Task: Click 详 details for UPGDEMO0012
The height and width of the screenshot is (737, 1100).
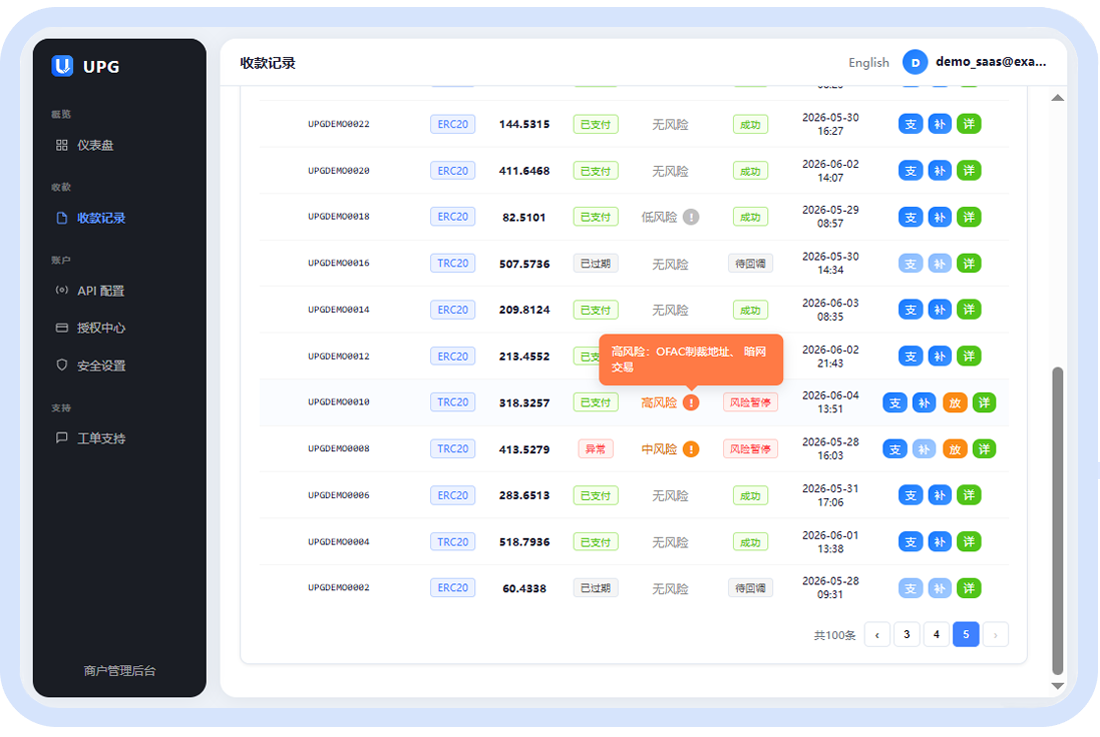Action: coord(969,356)
